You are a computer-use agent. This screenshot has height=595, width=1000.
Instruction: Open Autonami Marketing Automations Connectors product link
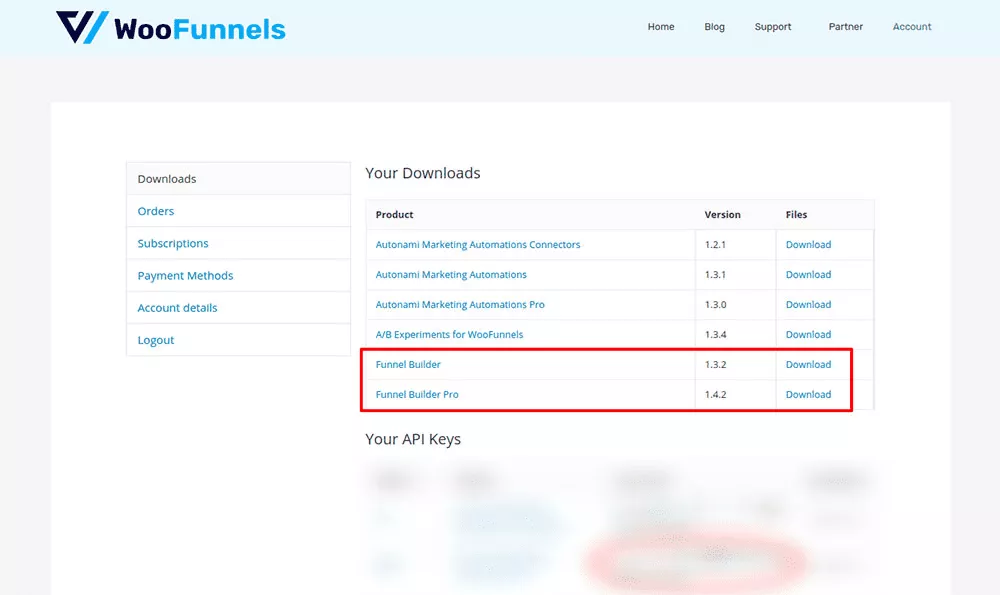pyautogui.click(x=478, y=244)
